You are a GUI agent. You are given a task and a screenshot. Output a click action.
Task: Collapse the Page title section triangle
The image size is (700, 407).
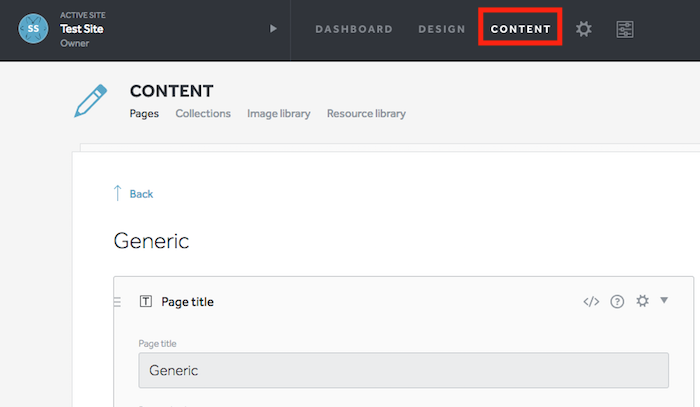pyautogui.click(x=664, y=300)
